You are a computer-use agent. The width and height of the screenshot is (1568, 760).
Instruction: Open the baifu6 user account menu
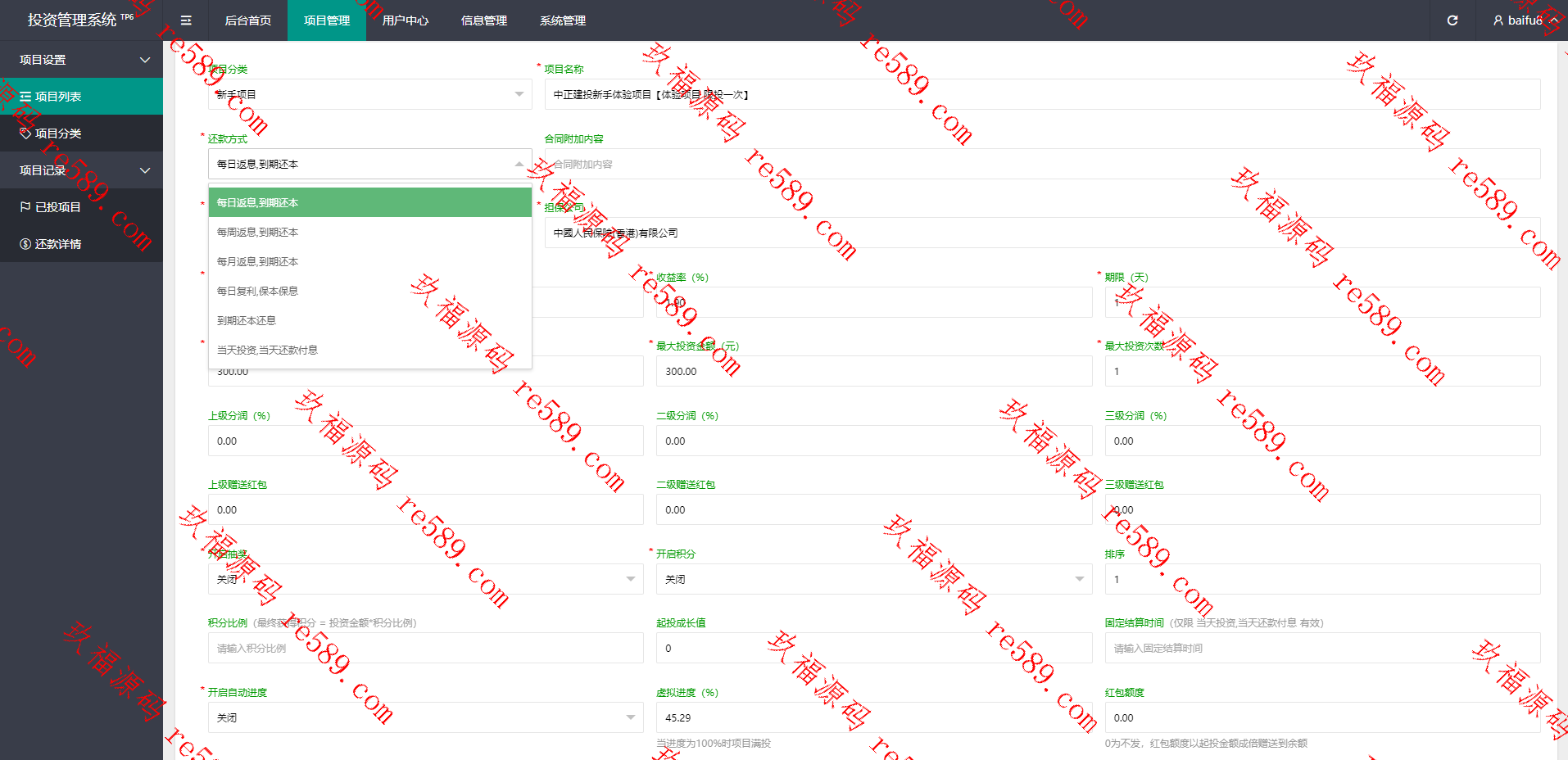click(x=1525, y=20)
